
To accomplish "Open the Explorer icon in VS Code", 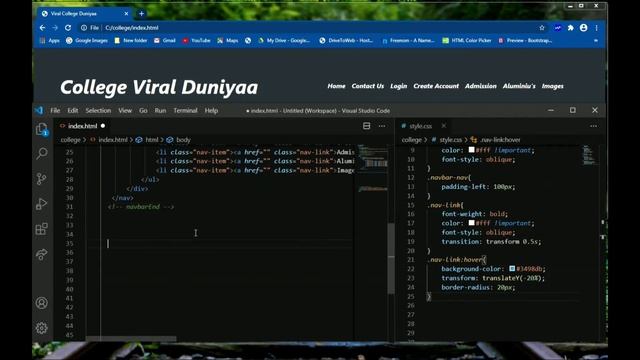I will tap(42, 129).
